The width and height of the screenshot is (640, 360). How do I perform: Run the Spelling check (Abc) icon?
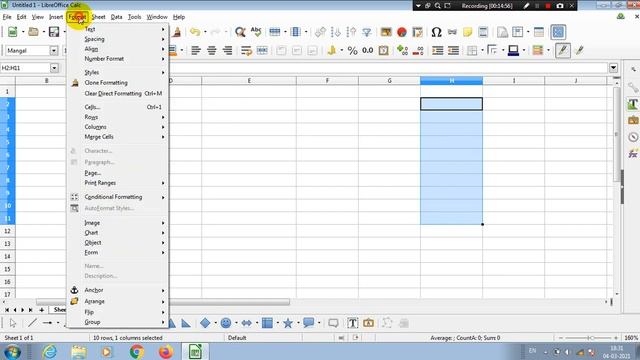[256, 32]
